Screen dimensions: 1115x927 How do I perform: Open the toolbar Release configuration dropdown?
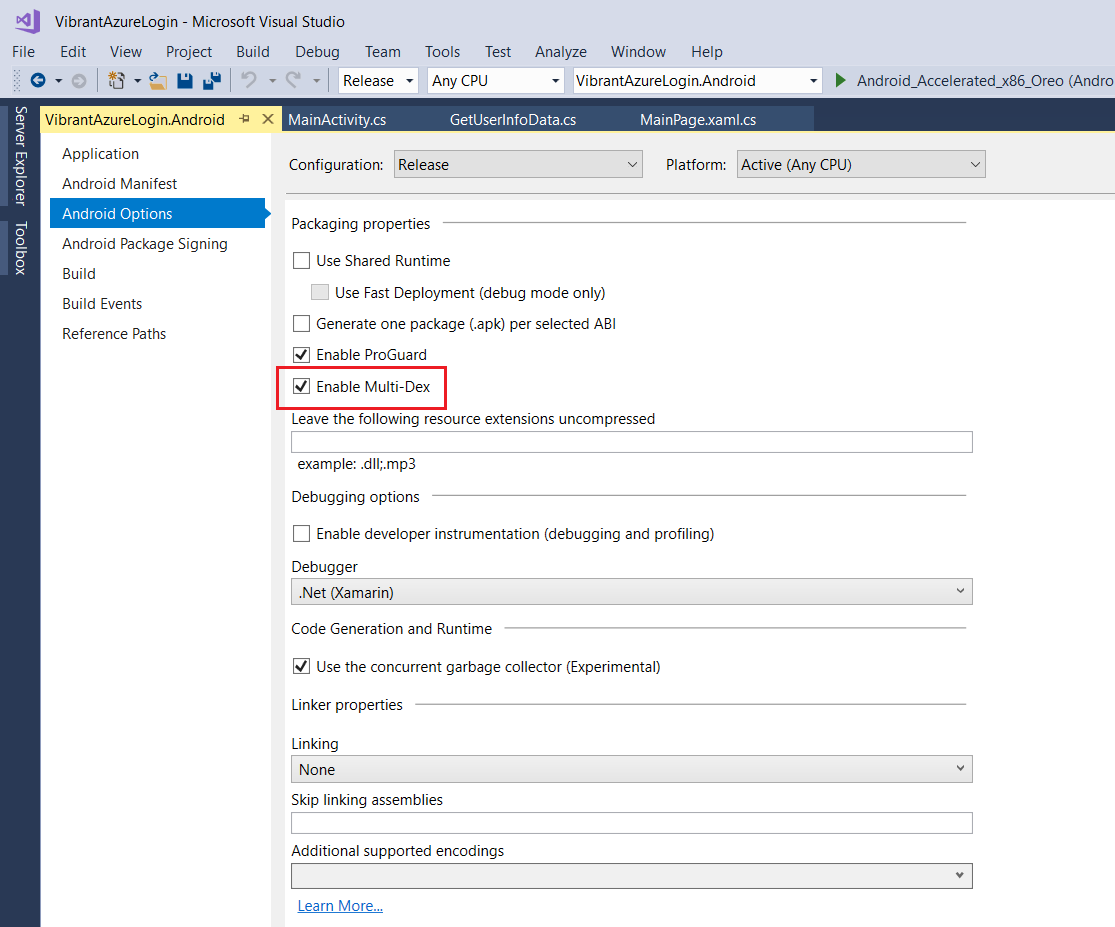point(378,80)
